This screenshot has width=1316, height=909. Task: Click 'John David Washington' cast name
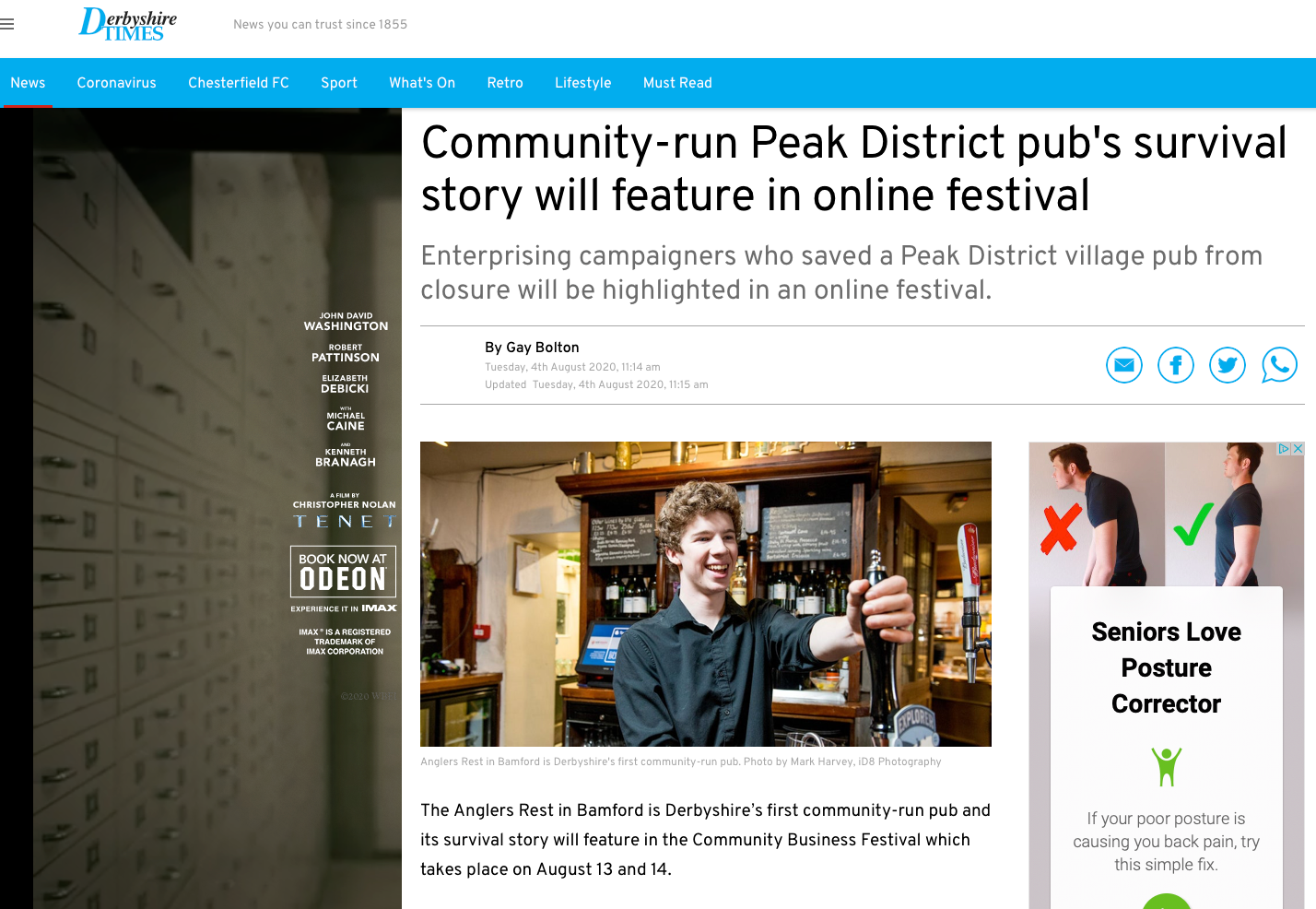point(346,322)
